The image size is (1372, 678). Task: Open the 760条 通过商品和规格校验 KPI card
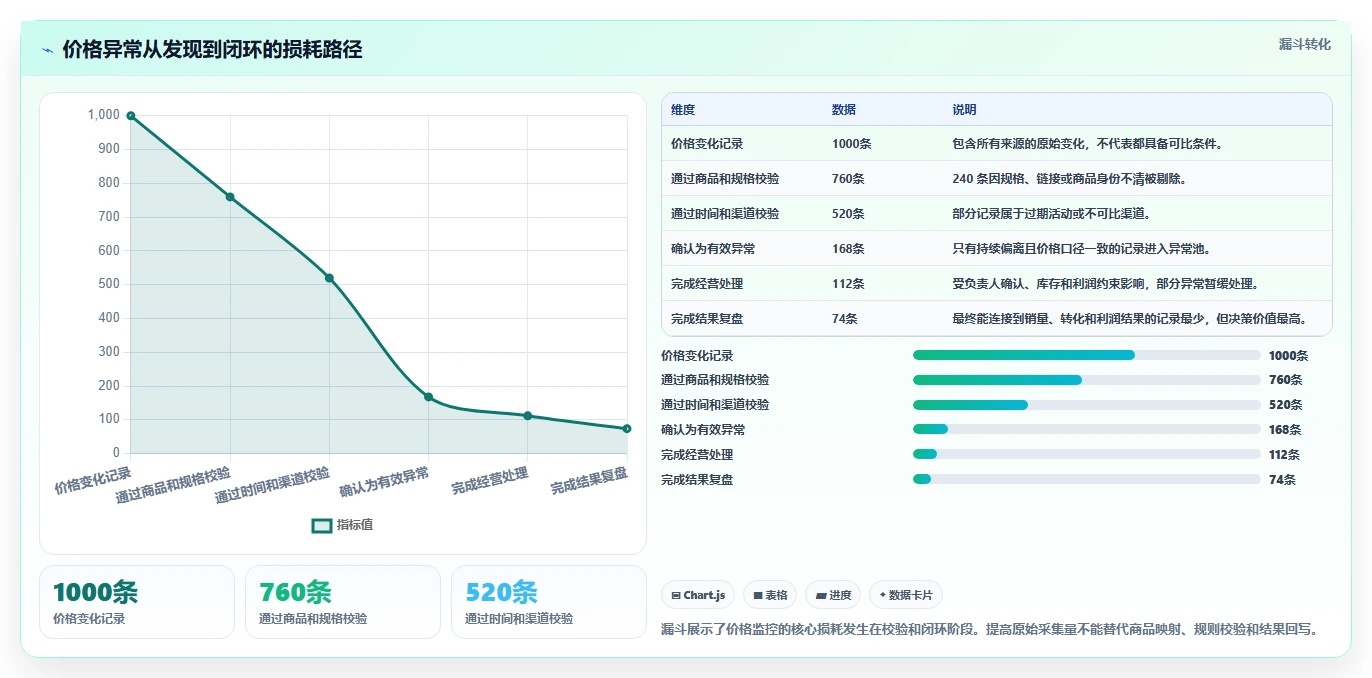point(343,602)
